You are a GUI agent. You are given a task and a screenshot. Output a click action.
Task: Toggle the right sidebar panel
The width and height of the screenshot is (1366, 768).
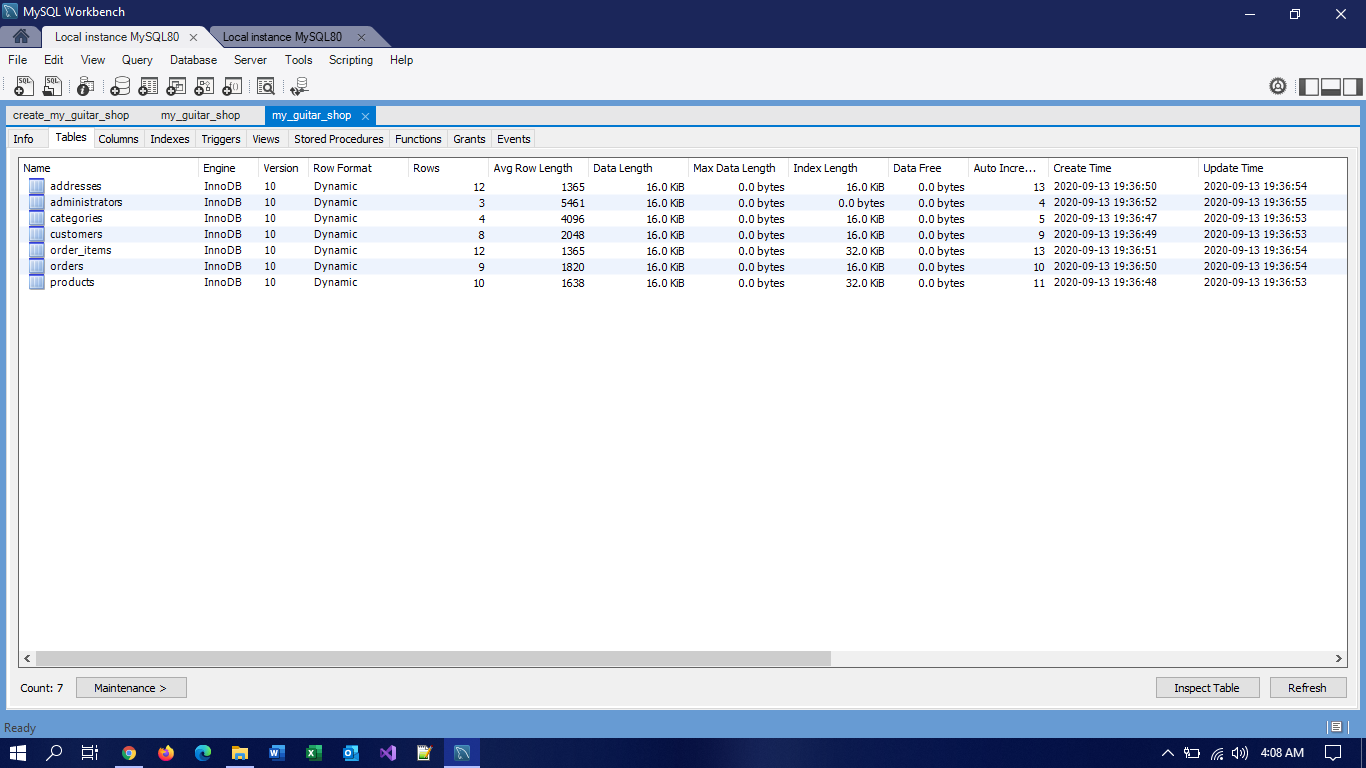(x=1353, y=86)
